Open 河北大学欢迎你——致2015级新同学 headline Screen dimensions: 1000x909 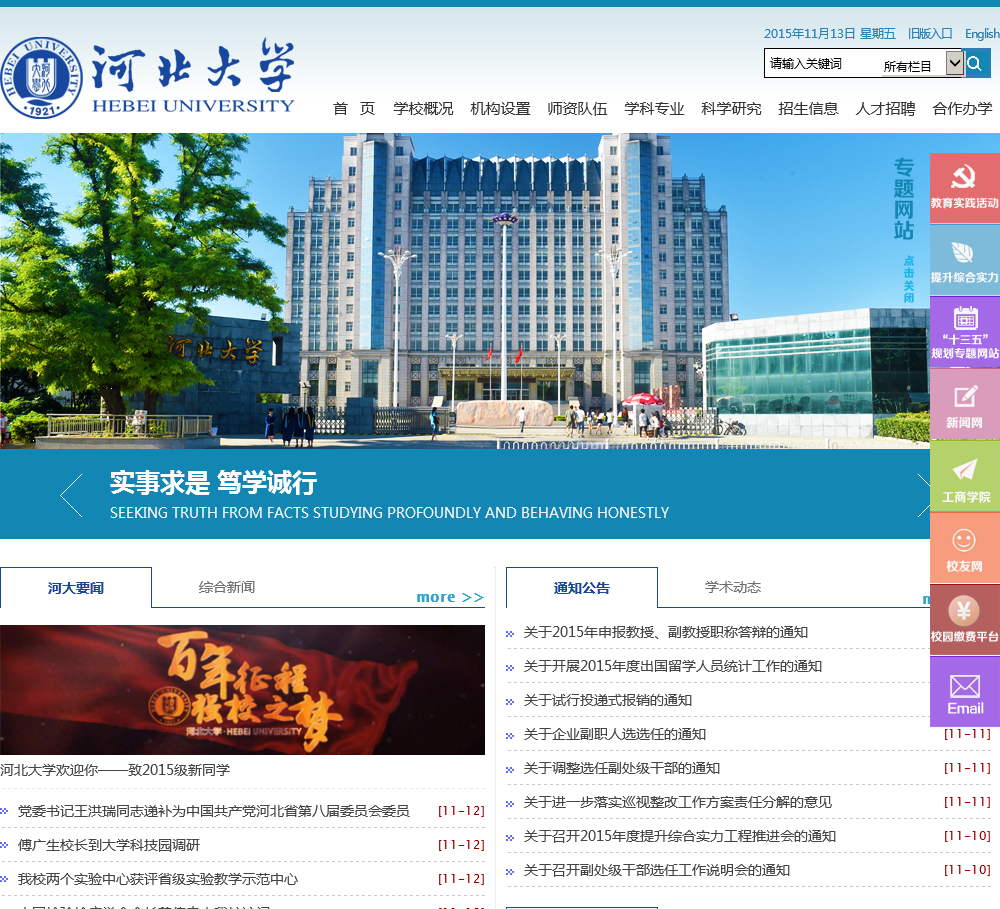(x=115, y=770)
